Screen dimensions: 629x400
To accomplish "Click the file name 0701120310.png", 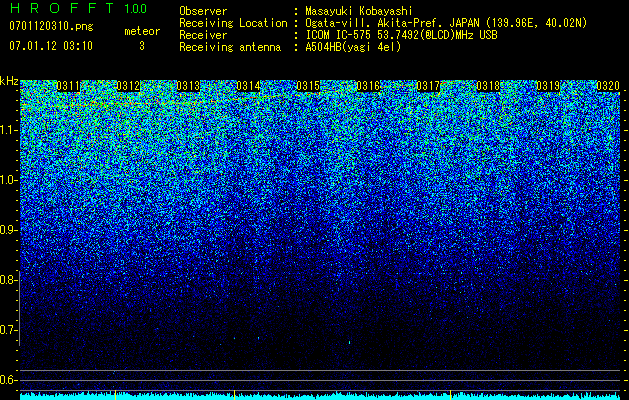I will coord(51,27).
